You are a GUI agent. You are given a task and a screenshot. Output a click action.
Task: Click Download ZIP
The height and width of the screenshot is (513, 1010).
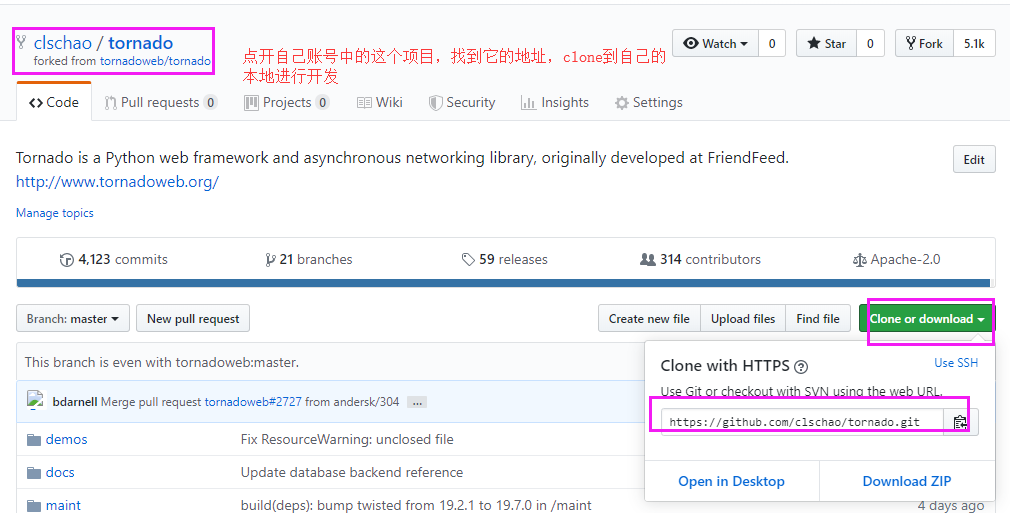click(x=907, y=481)
